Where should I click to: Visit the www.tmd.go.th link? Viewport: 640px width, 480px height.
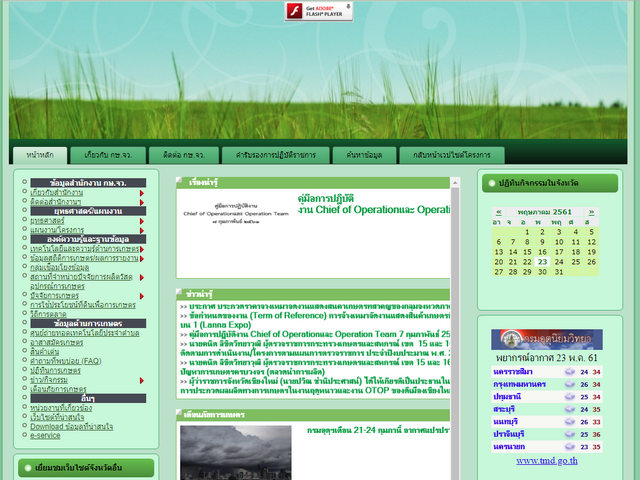point(547,461)
